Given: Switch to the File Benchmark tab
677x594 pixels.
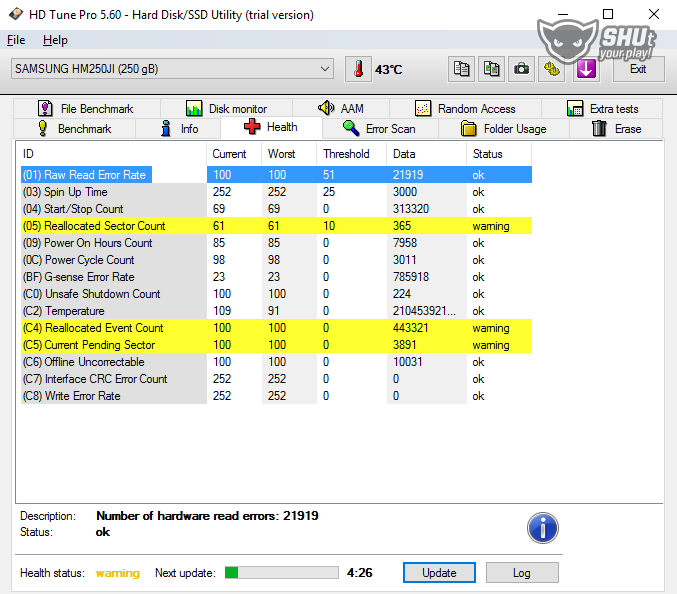Looking at the screenshot, I should point(87,108).
